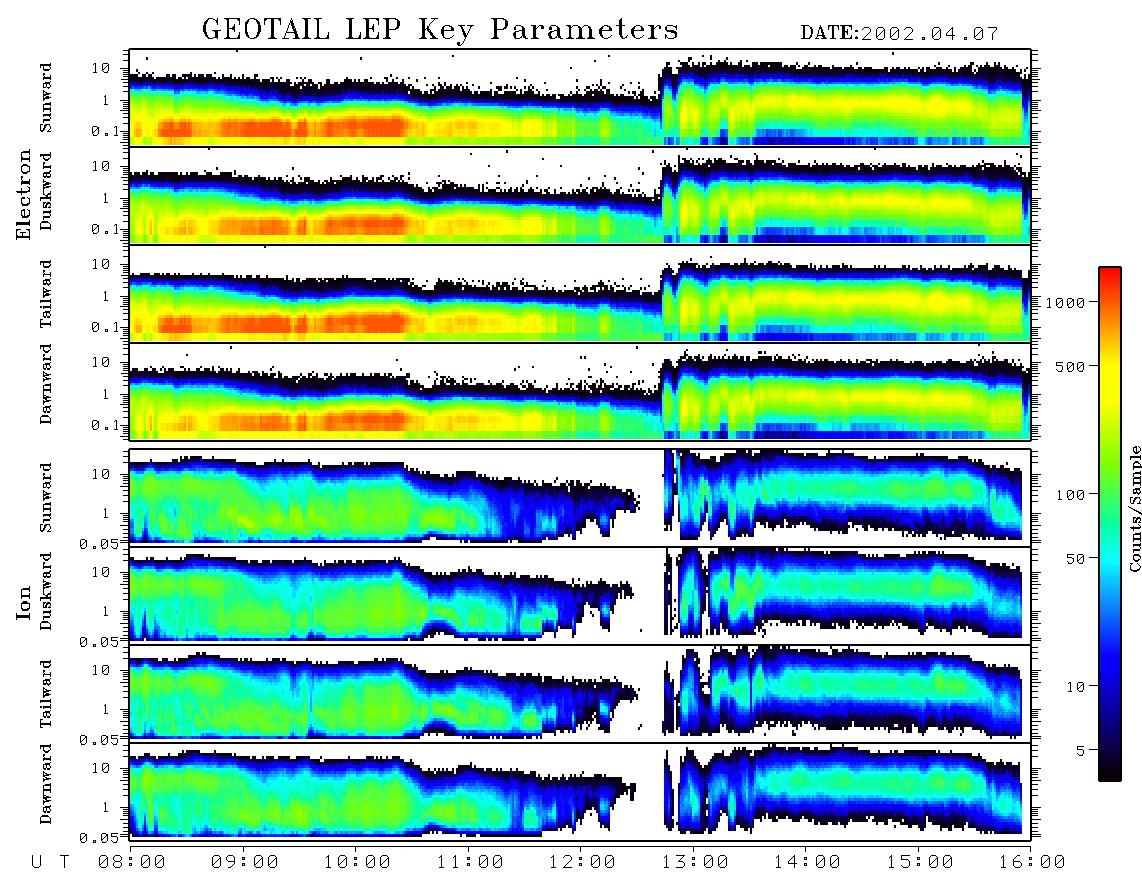The image size is (1142, 880).
Task: Click the Electron Sunward spectrogram panel
Action: pos(580,98)
